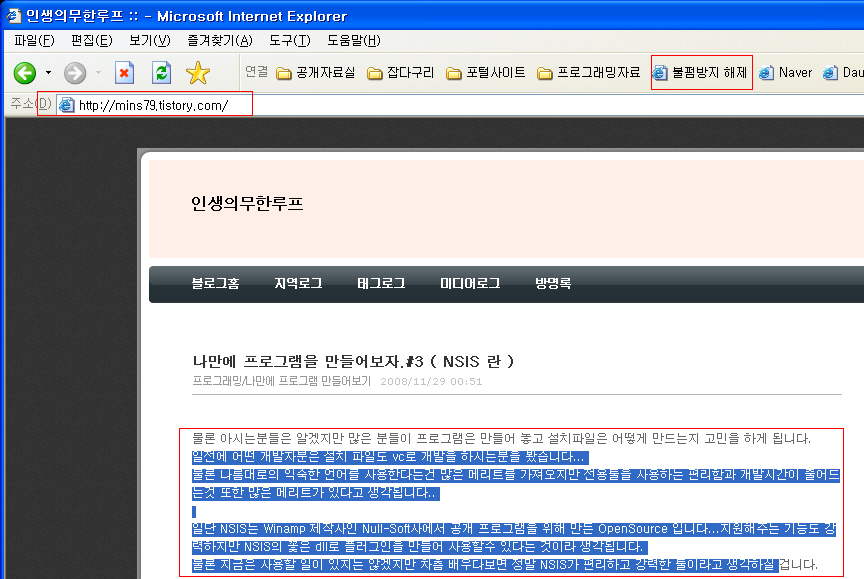
Task: Open the Back button history dropdown arrow
Action: tap(48, 73)
